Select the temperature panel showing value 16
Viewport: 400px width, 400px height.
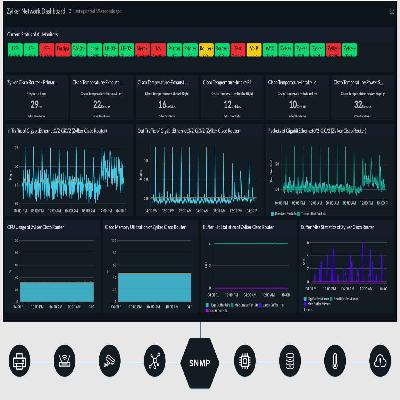(167, 99)
